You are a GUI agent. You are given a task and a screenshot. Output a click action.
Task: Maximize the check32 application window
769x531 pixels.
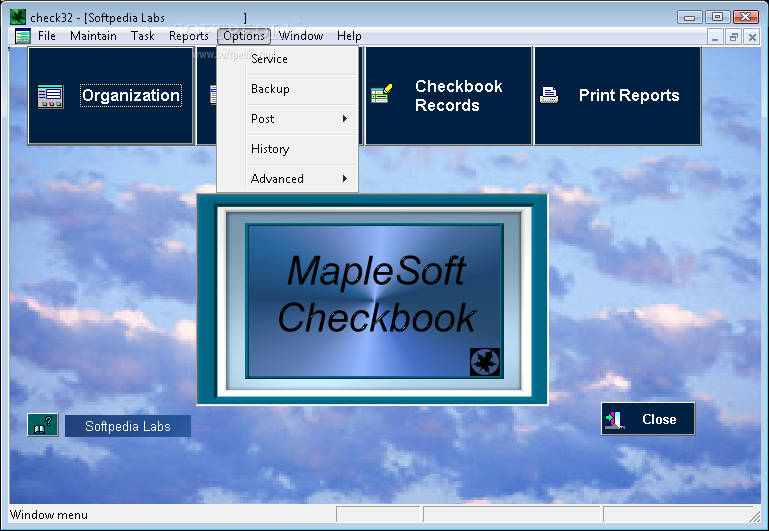coord(718,17)
